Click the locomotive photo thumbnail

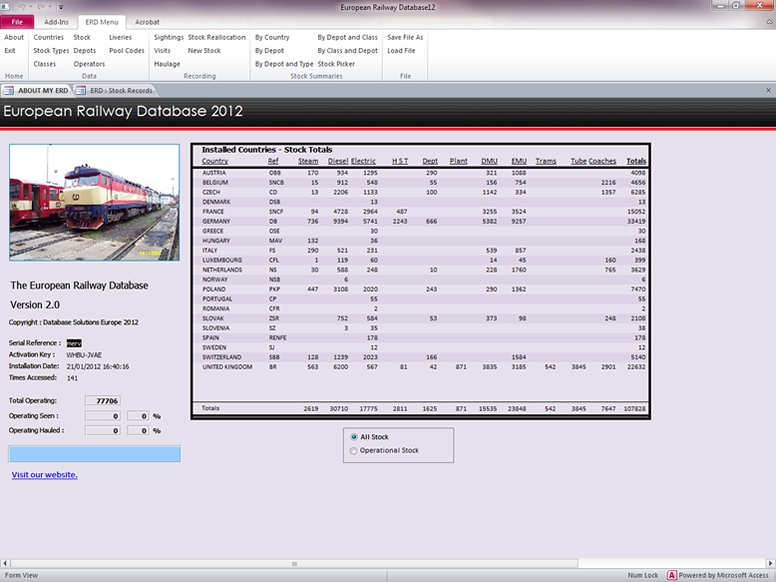95,202
